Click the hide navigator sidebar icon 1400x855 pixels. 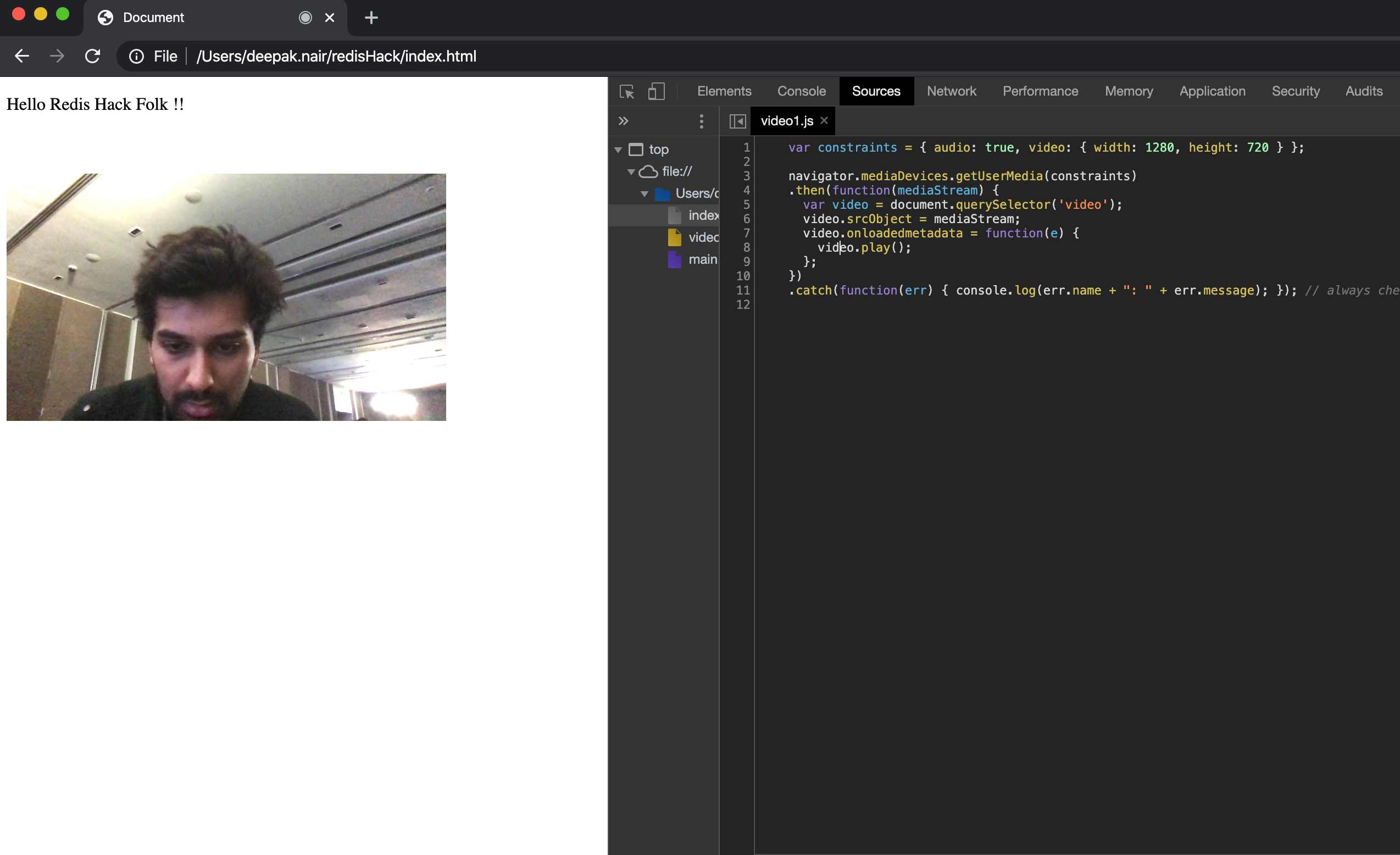point(737,121)
